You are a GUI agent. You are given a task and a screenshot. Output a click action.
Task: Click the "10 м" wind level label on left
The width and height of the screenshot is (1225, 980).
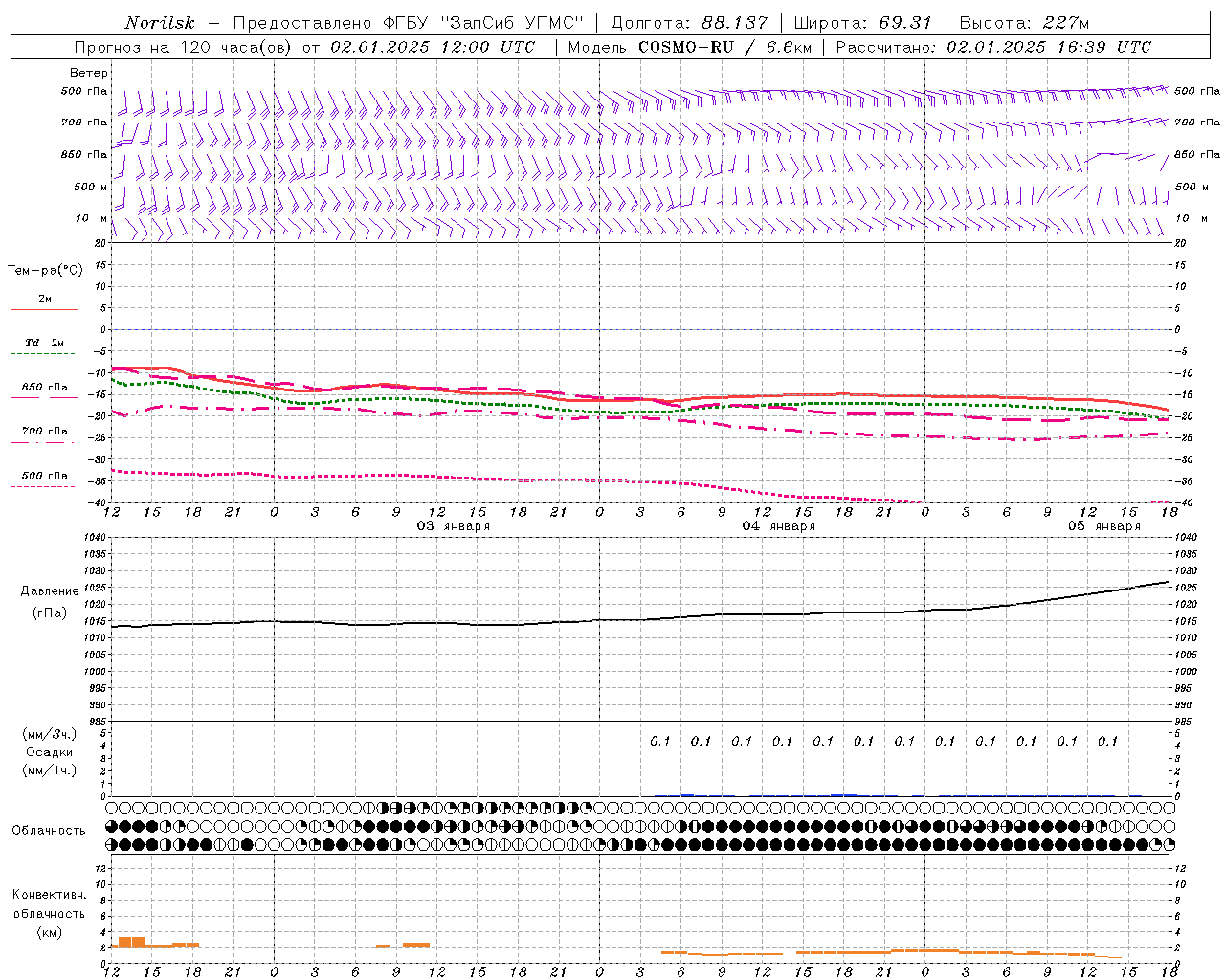pyautogui.click(x=92, y=218)
